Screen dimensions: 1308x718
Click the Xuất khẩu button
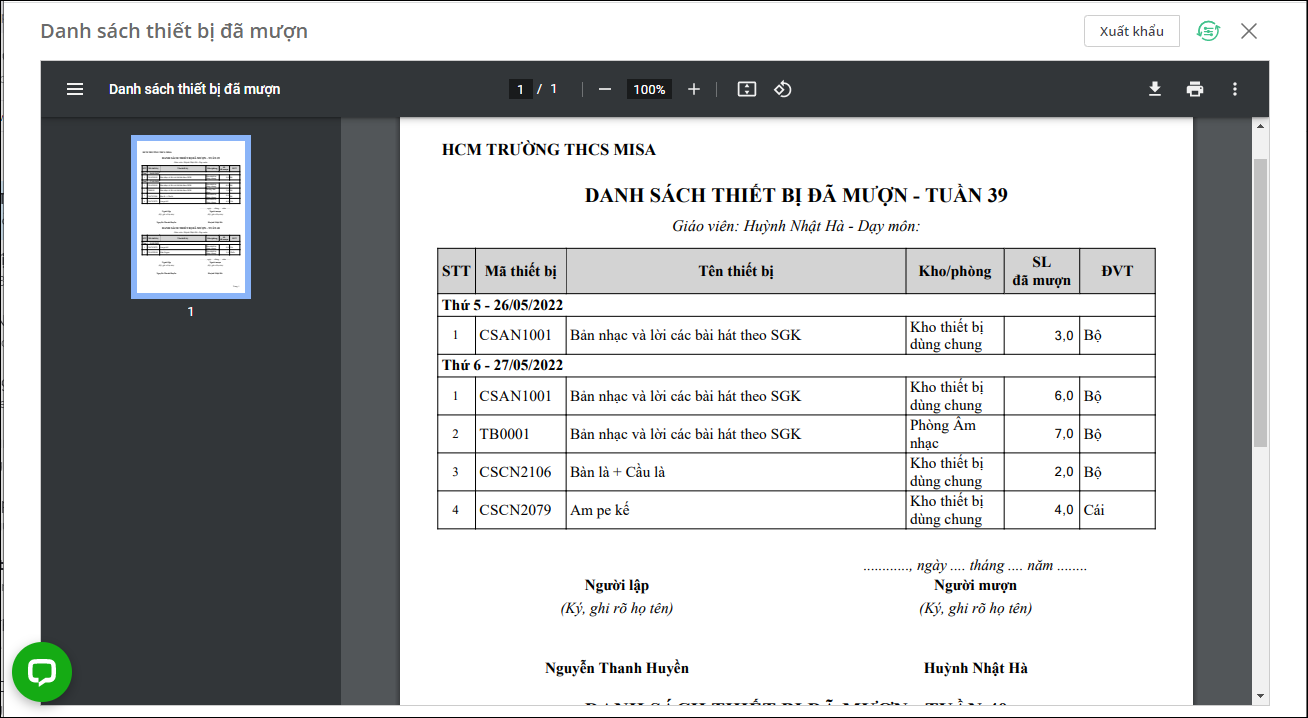coord(1132,31)
